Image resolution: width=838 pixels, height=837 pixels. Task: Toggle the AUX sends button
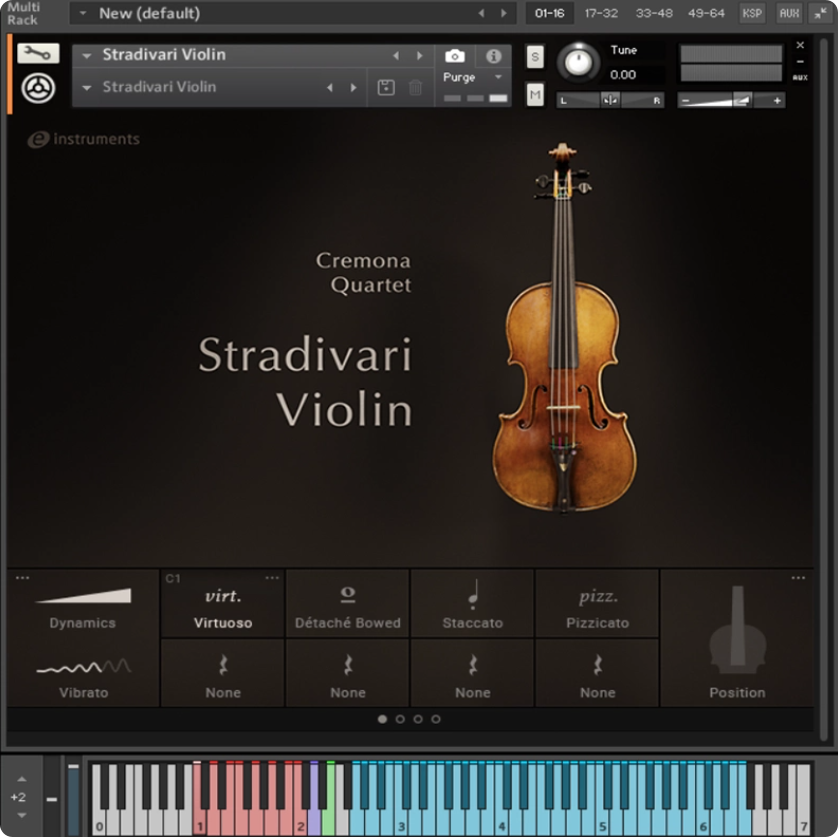(x=789, y=13)
